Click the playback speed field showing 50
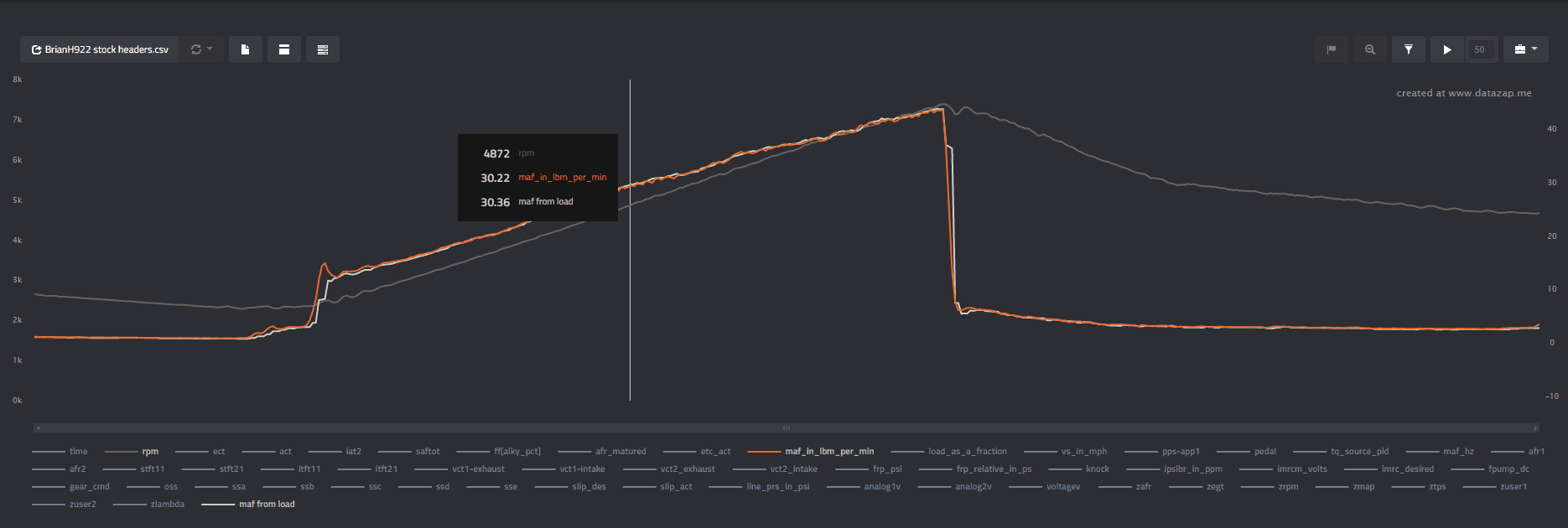This screenshot has height=528, width=1568. pos(1480,49)
